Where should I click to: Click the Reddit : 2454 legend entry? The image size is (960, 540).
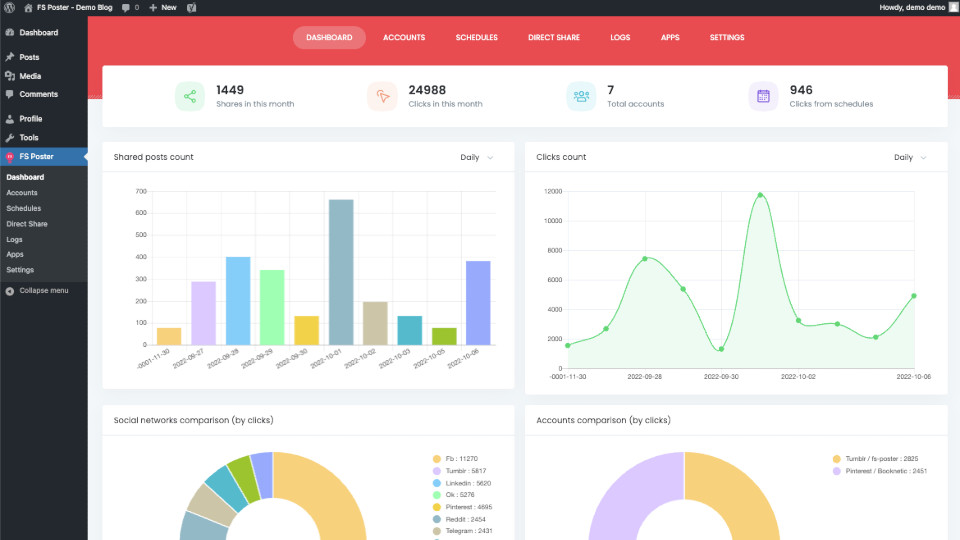459,519
